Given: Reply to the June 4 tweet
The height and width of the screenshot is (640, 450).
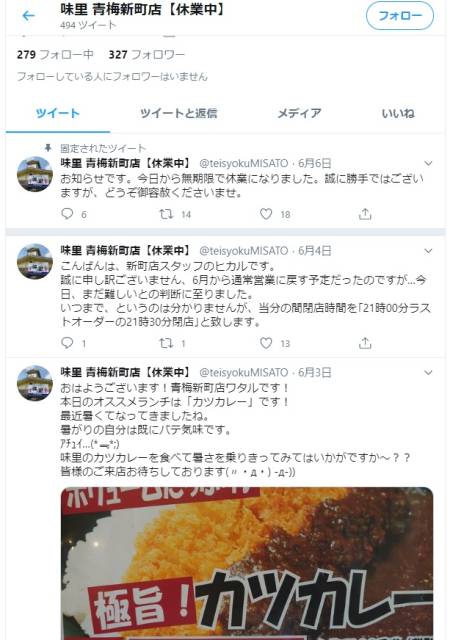Looking at the screenshot, I should pyautogui.click(x=67, y=343).
